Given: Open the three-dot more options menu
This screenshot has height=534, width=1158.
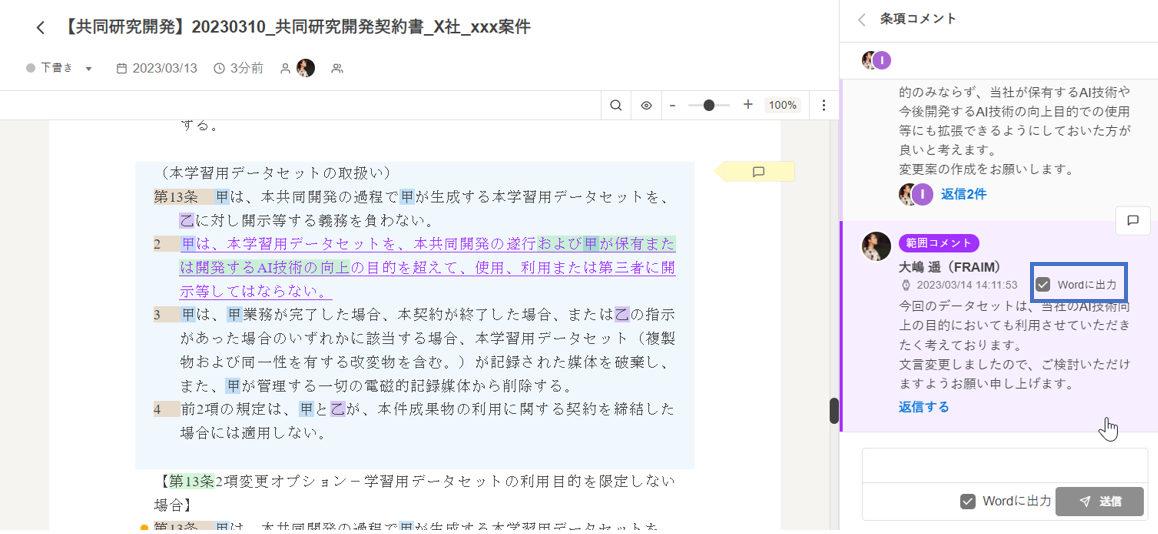Looking at the screenshot, I should (824, 105).
